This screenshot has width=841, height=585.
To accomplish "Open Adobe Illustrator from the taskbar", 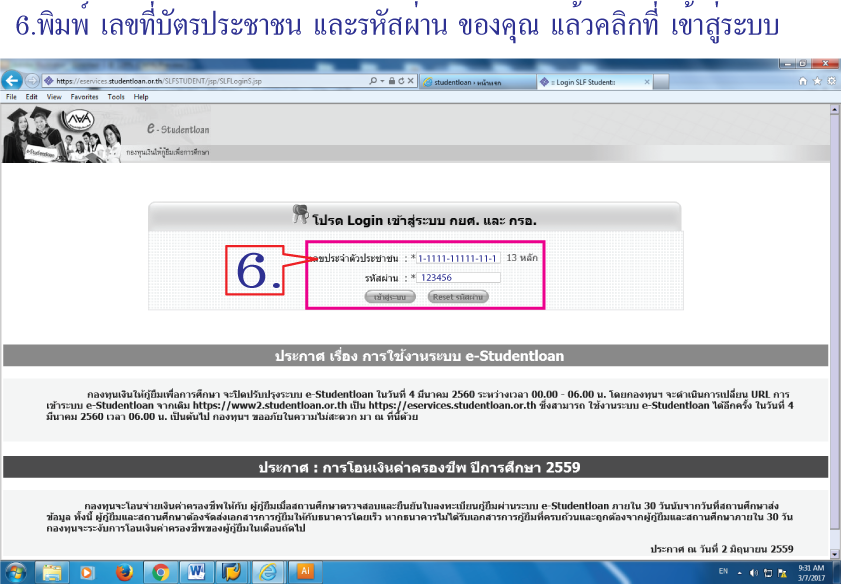I will point(305,573).
